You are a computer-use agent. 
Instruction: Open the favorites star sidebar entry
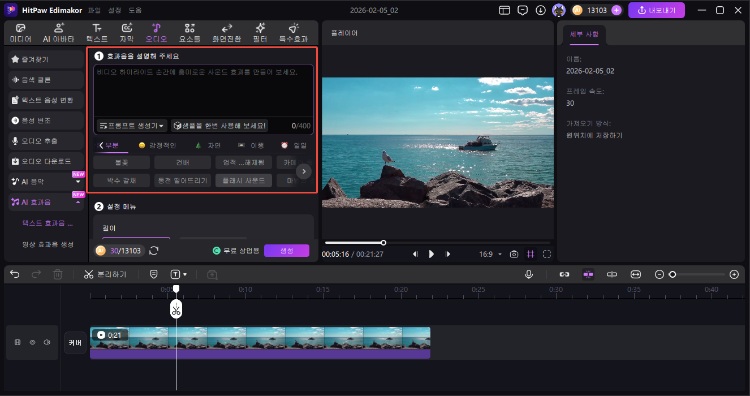[45, 59]
